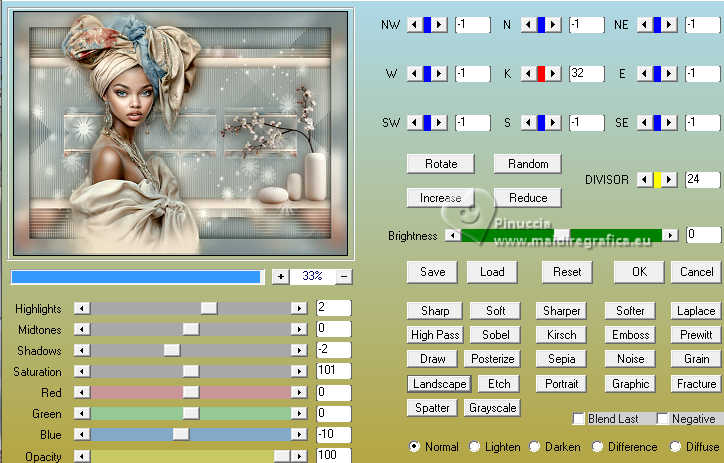Screen dimensions: 724x463
Task: Decrease the DIVISOR with left arrow
Action: coord(645,180)
